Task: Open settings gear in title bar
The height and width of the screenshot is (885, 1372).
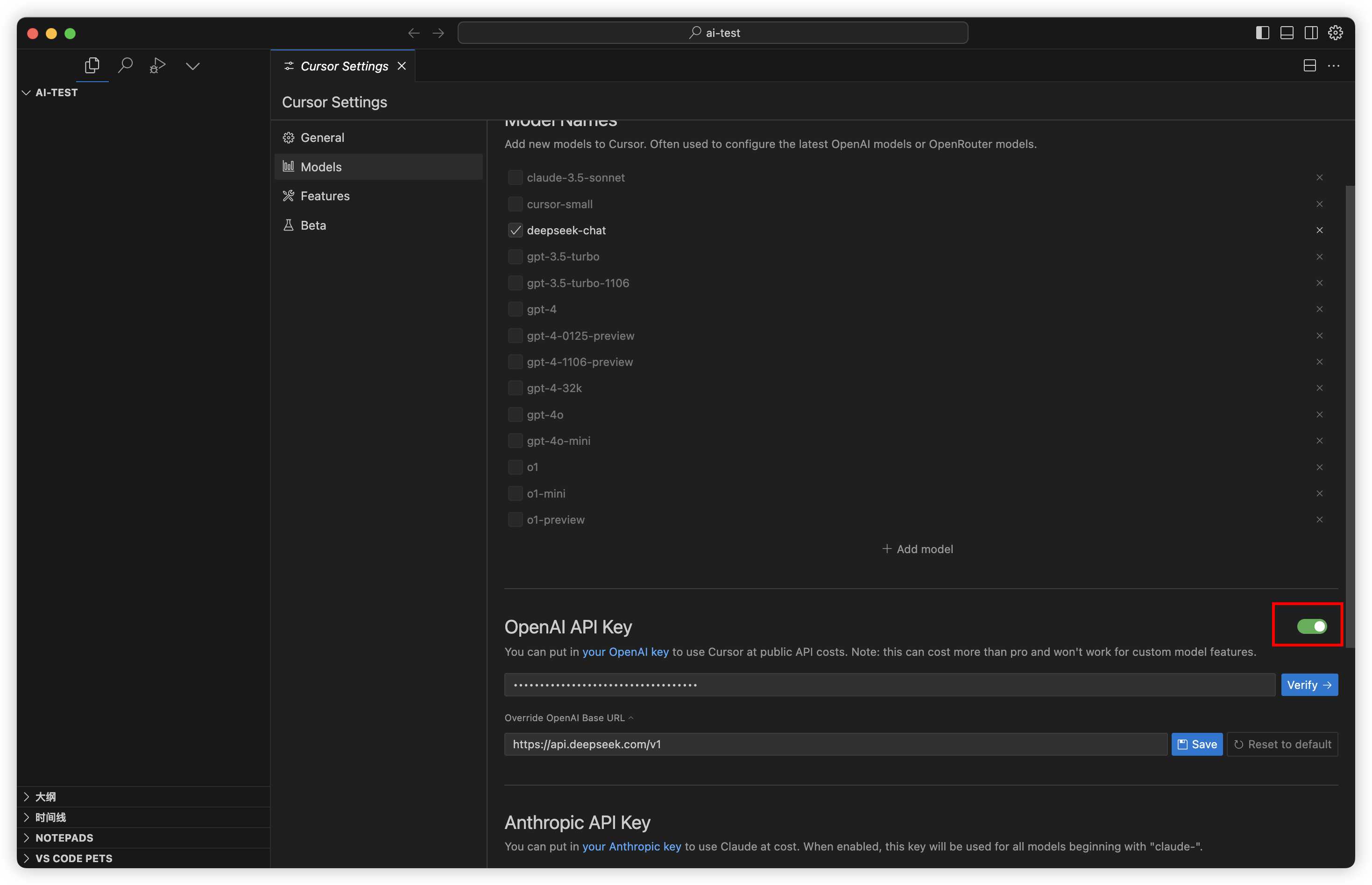Action: 1335,33
